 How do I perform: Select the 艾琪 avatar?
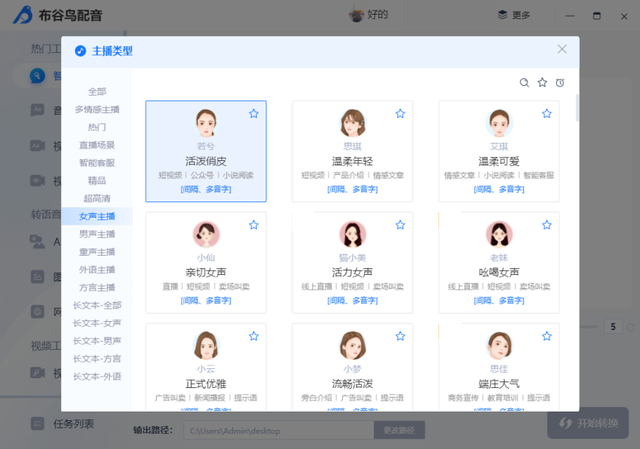coord(499,123)
